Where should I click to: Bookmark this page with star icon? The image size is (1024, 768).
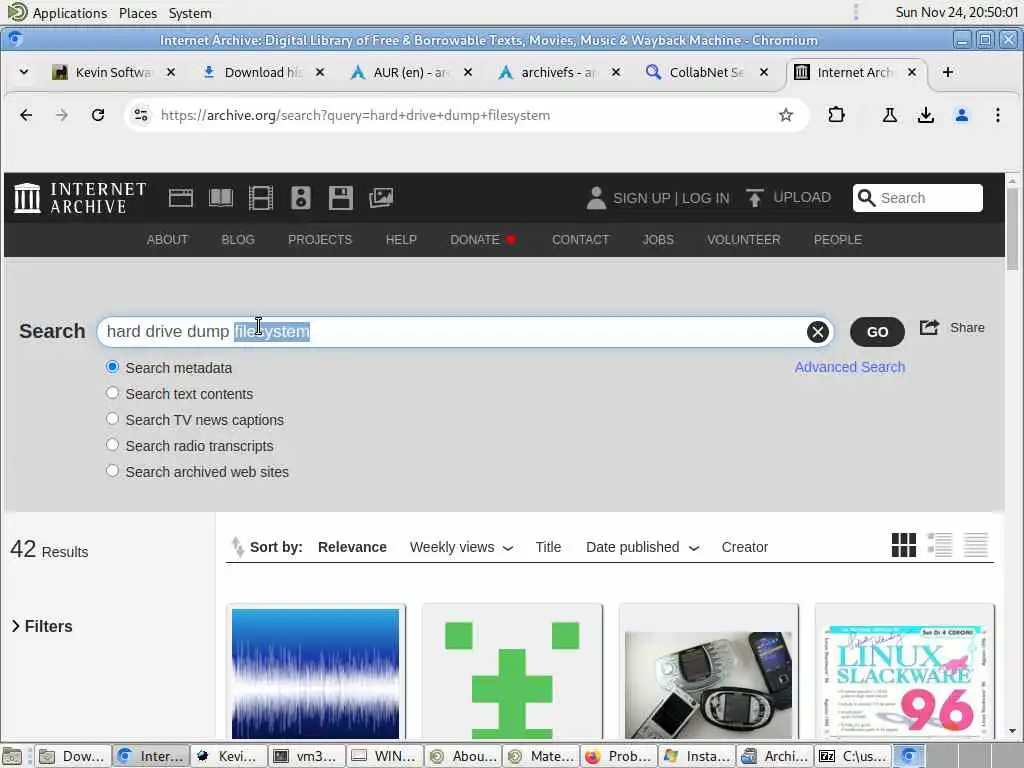[786, 116]
